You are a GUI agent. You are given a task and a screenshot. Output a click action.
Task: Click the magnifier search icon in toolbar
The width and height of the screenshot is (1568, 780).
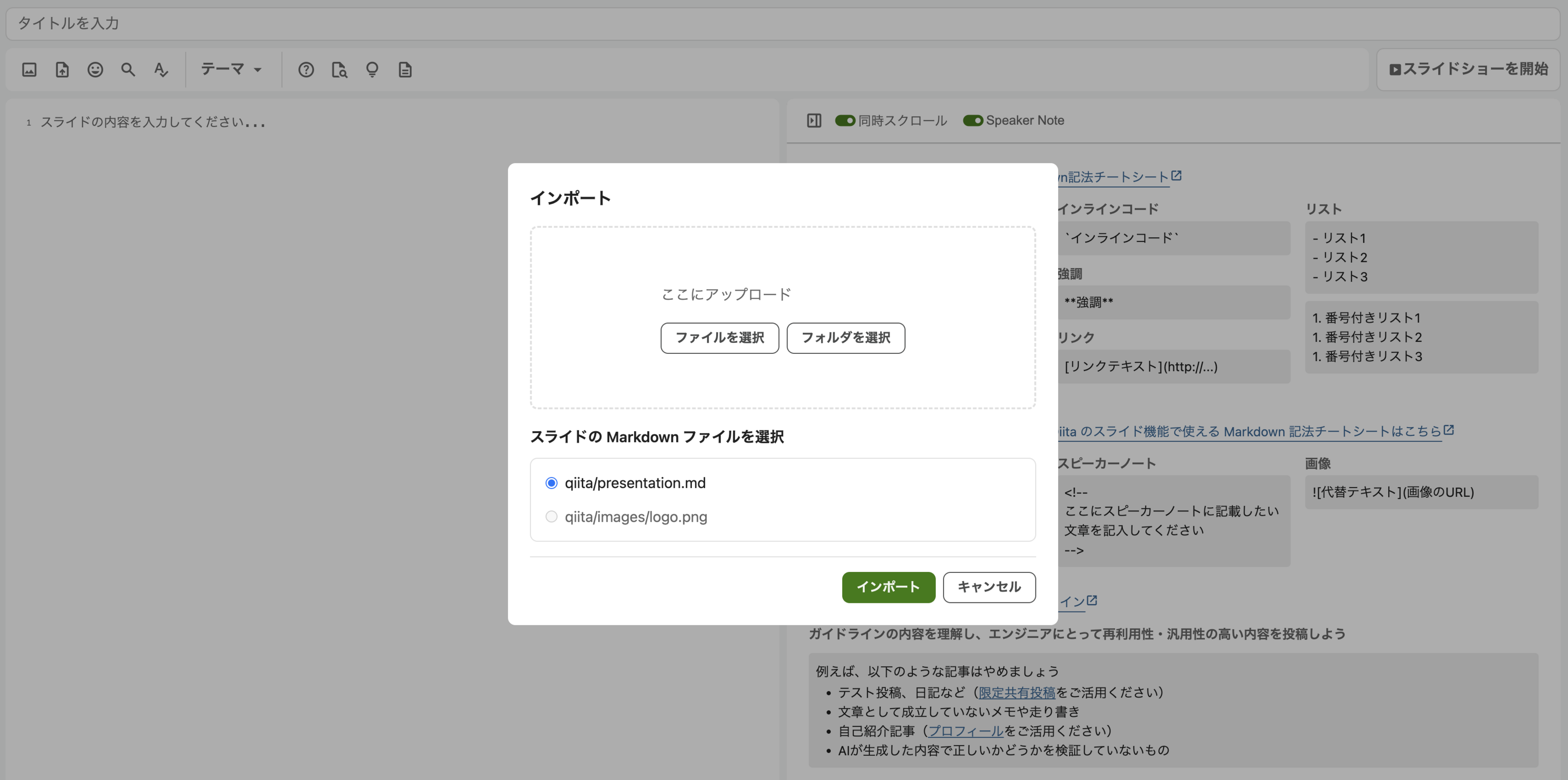[x=128, y=69]
